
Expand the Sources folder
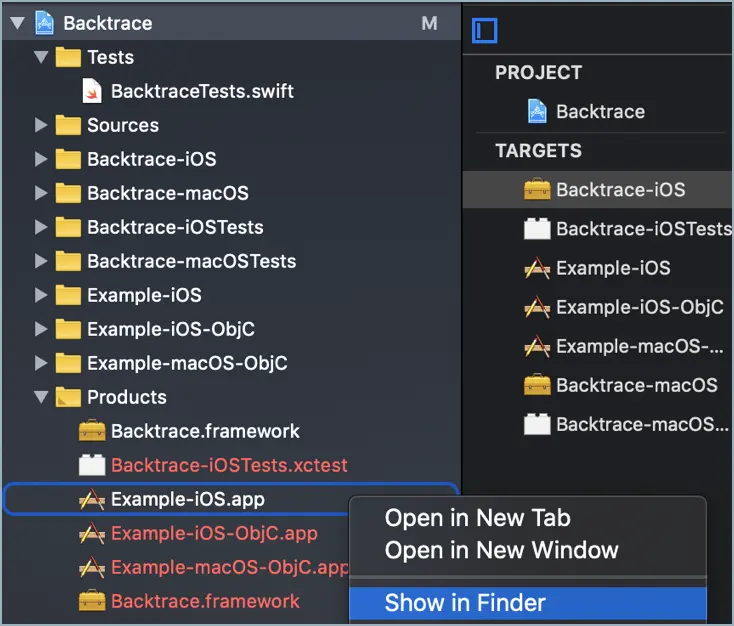click(x=41, y=125)
